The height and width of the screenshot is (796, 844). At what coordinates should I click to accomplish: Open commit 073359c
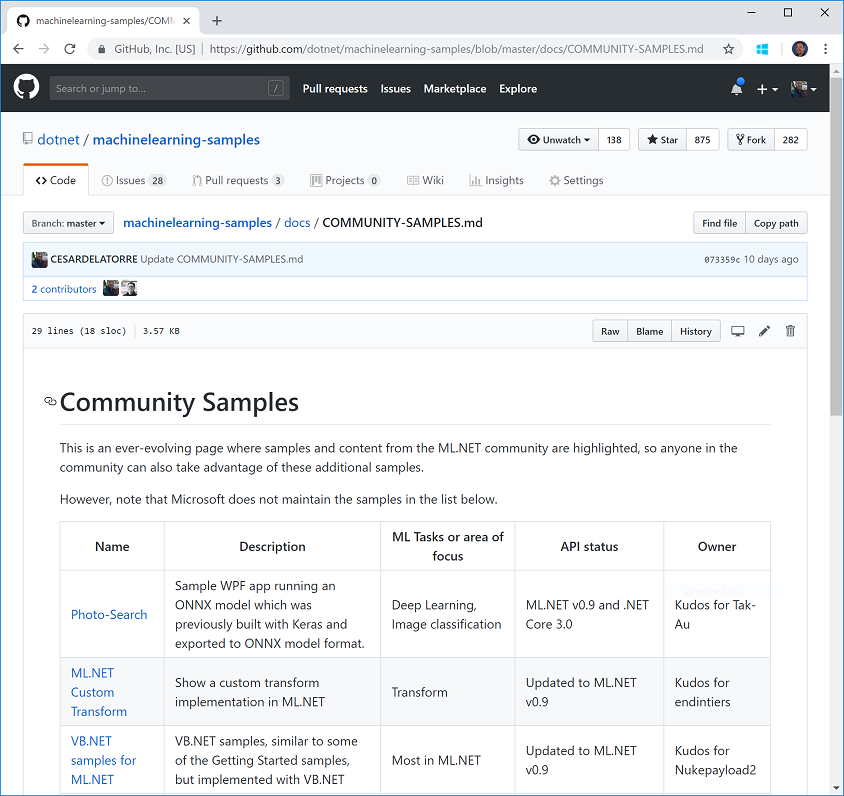tap(722, 259)
